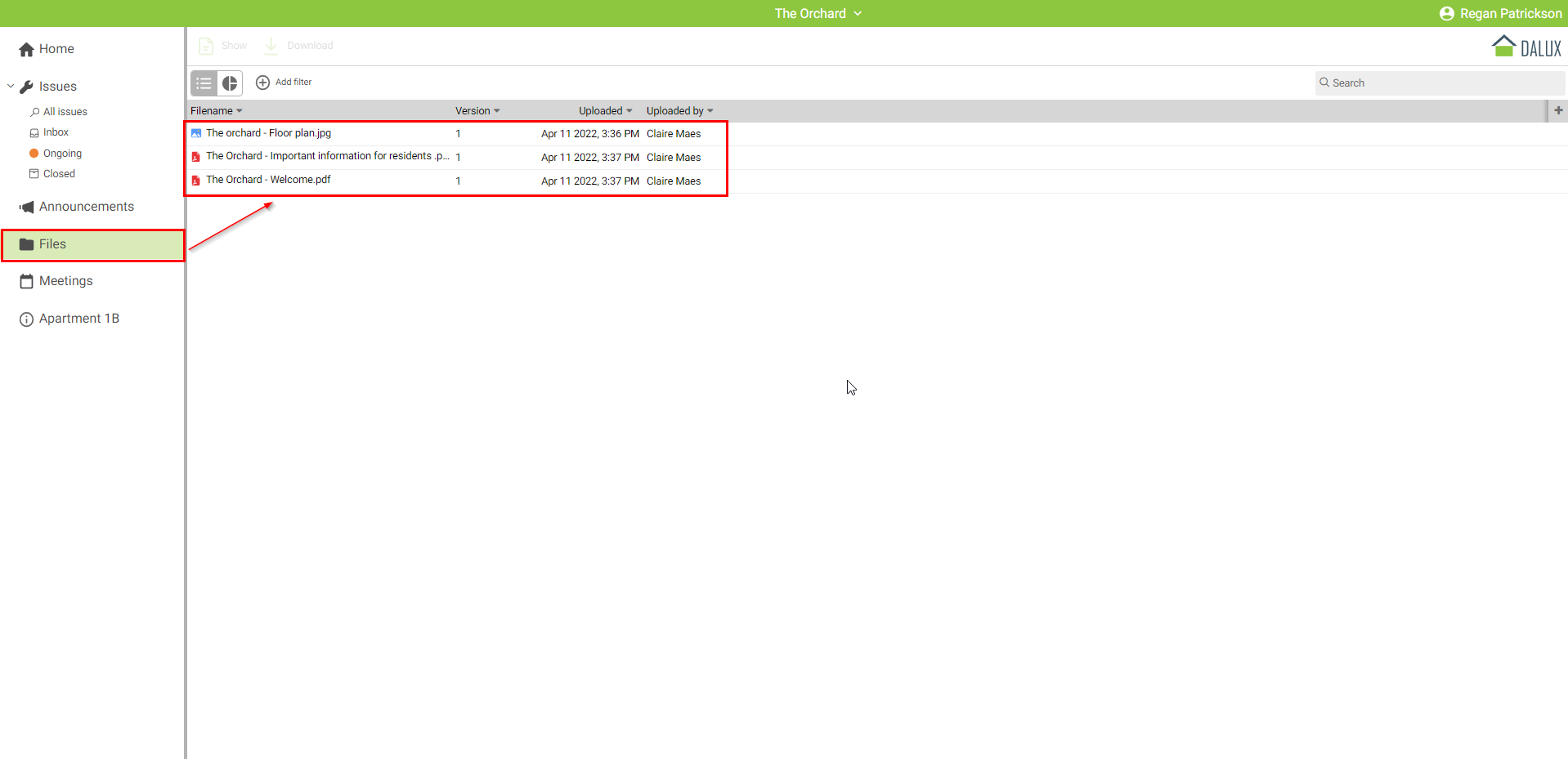
Task: Collapse the Issues tree section
Action: click(x=11, y=87)
